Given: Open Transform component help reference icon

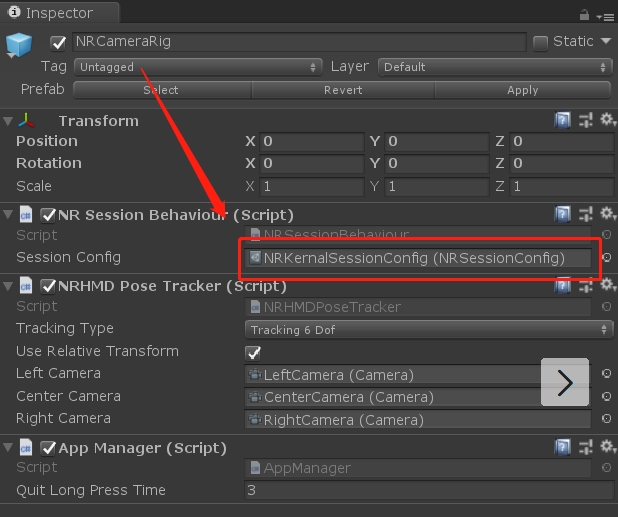Looking at the screenshot, I should 564,121.
